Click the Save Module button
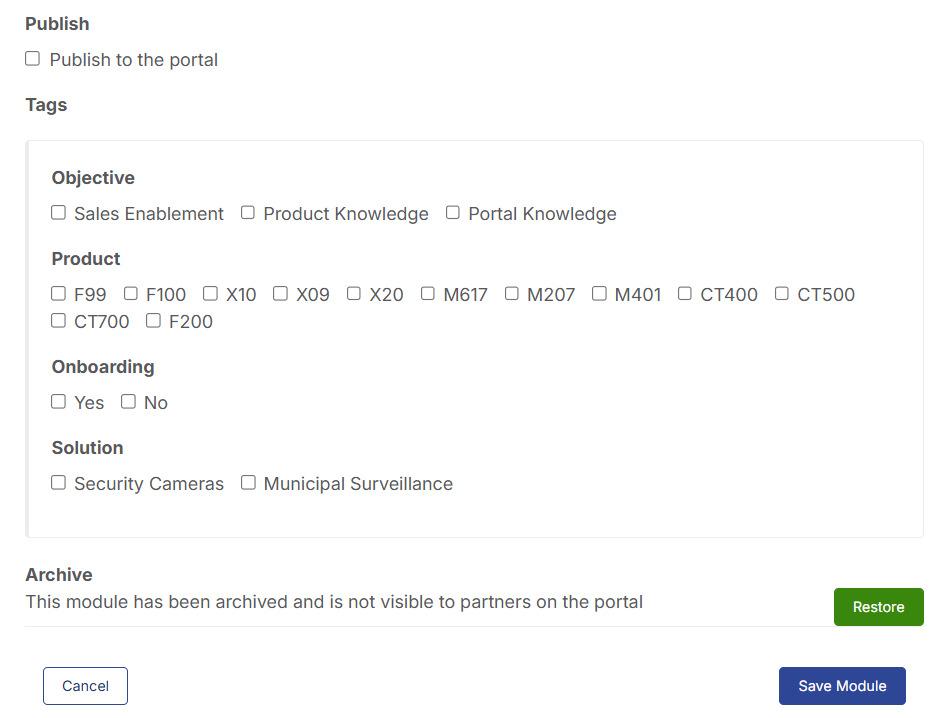The image size is (947, 718). click(x=842, y=686)
